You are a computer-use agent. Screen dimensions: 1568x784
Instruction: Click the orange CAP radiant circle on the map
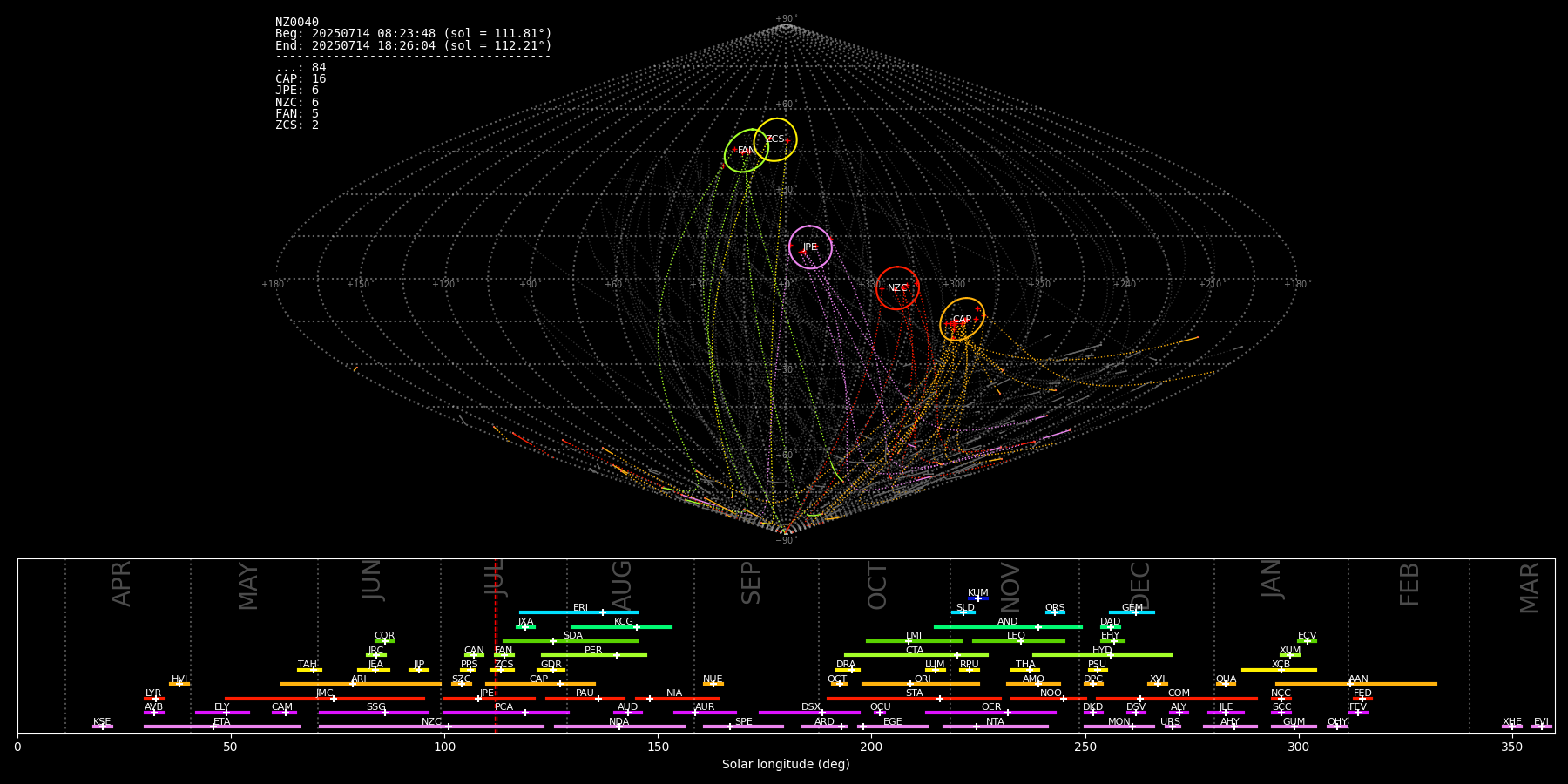tap(962, 319)
